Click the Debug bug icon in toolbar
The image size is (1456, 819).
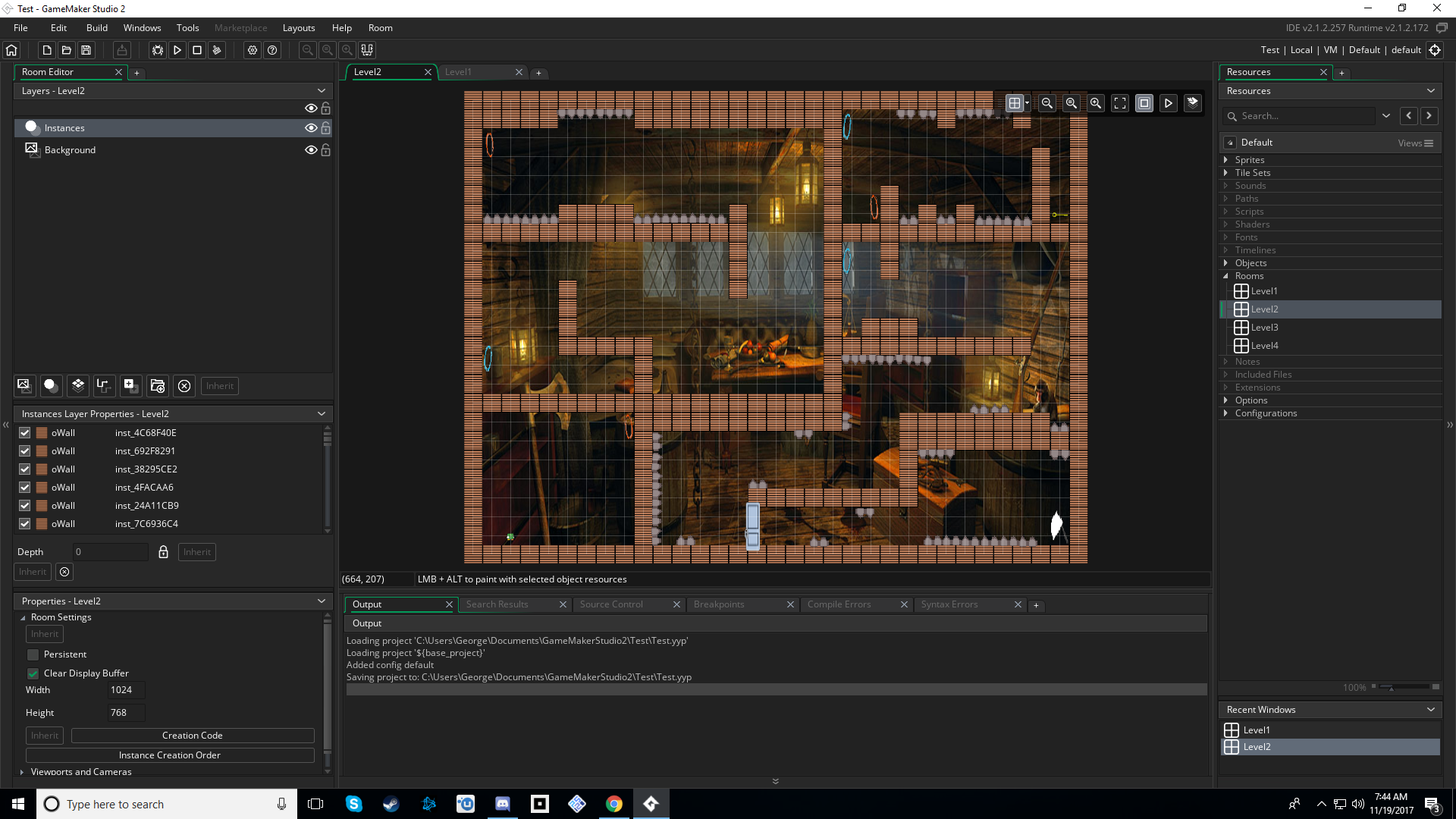pos(158,50)
